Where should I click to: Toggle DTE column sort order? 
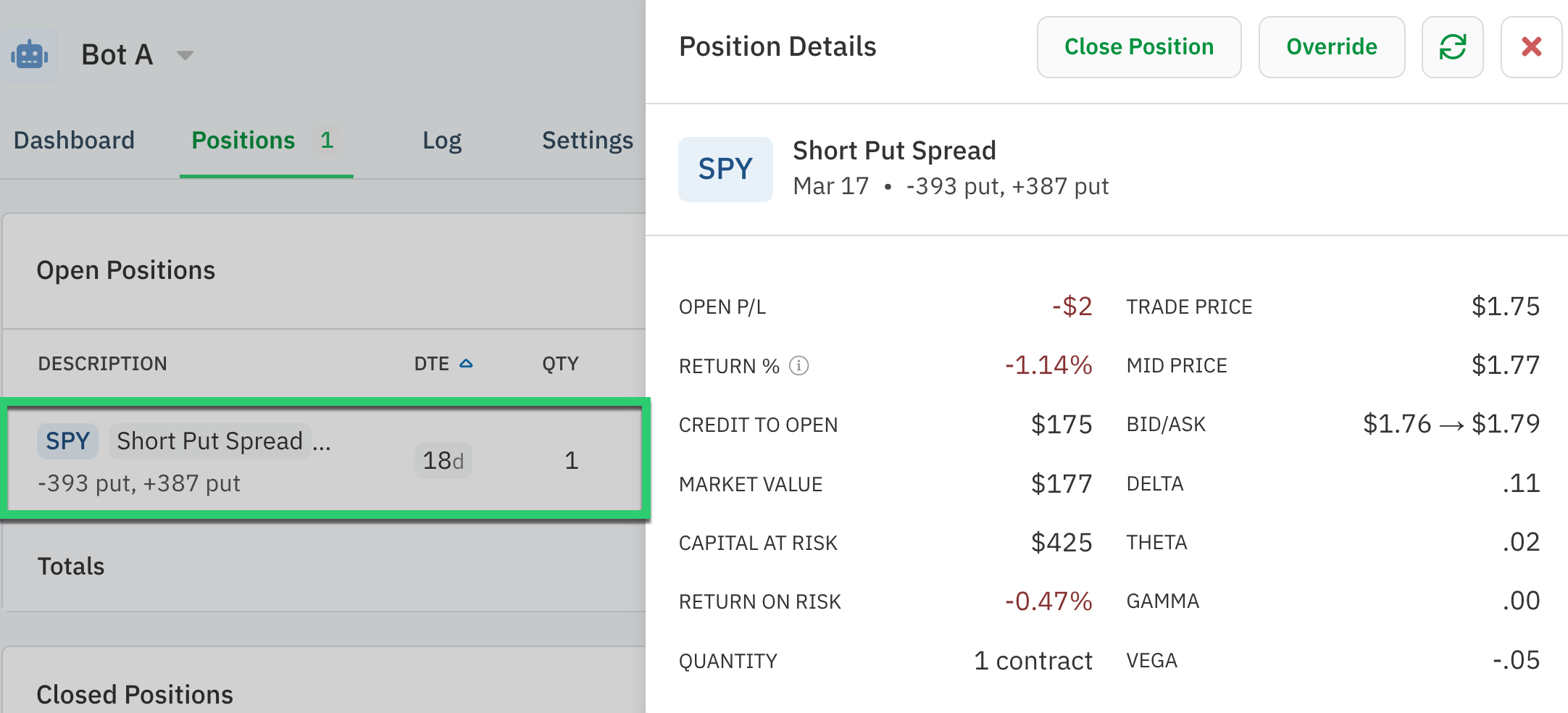pyautogui.click(x=466, y=363)
